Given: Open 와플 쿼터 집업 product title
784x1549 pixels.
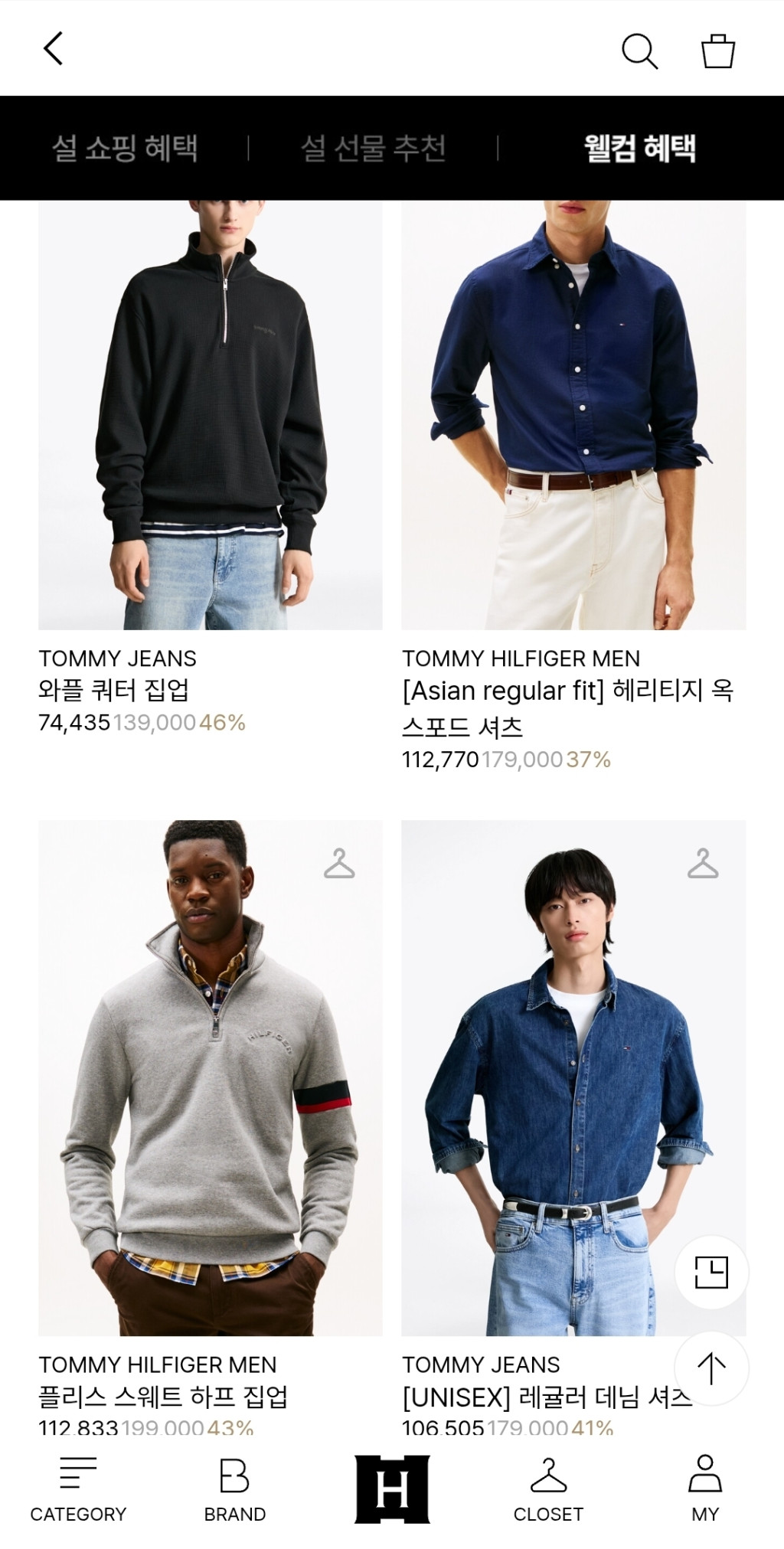Looking at the screenshot, I should coord(113,691).
